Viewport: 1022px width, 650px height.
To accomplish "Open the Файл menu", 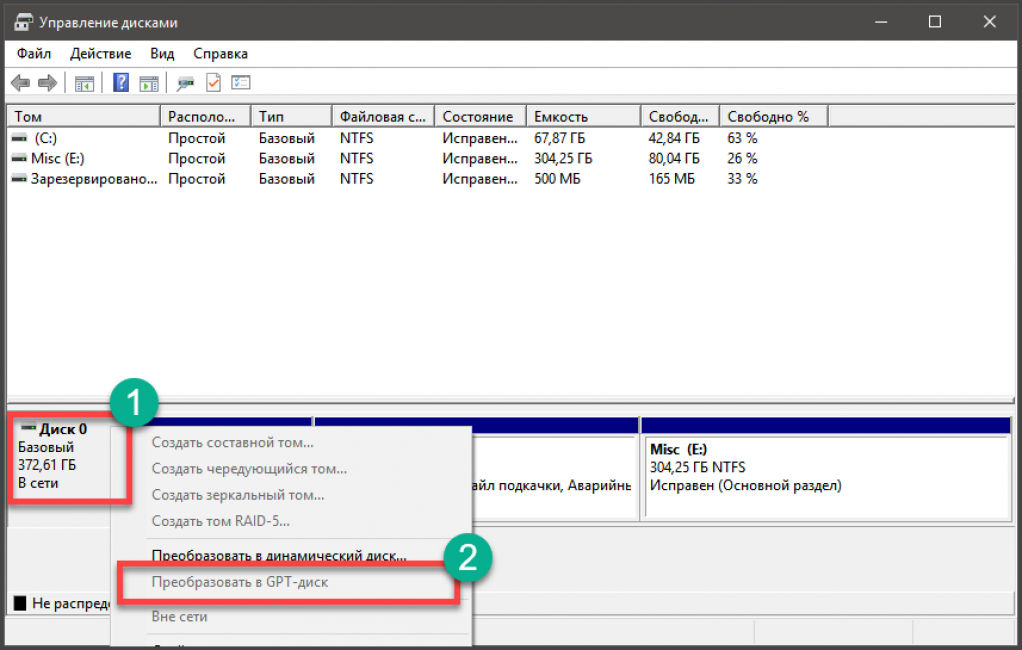I will (34, 53).
